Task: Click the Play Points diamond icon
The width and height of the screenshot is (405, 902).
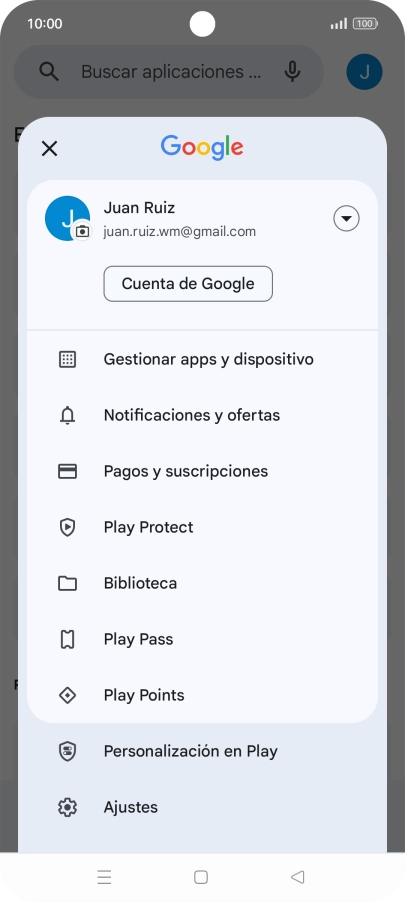Action: tap(67, 695)
